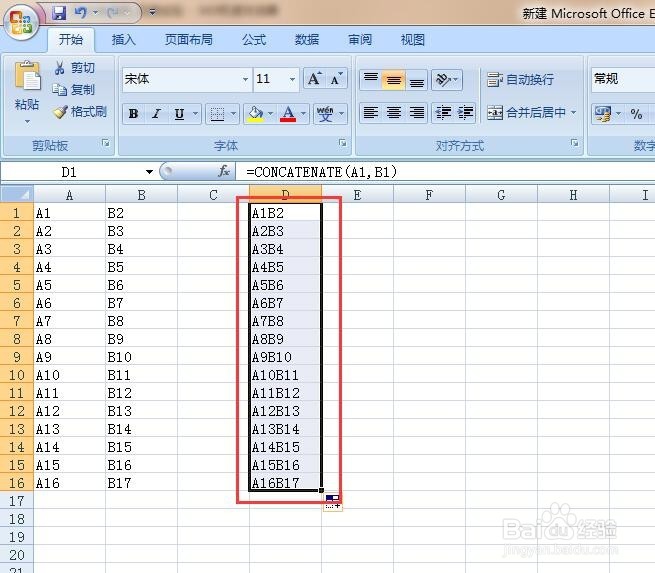Expand paste options arrow under 粘贴

(27, 122)
